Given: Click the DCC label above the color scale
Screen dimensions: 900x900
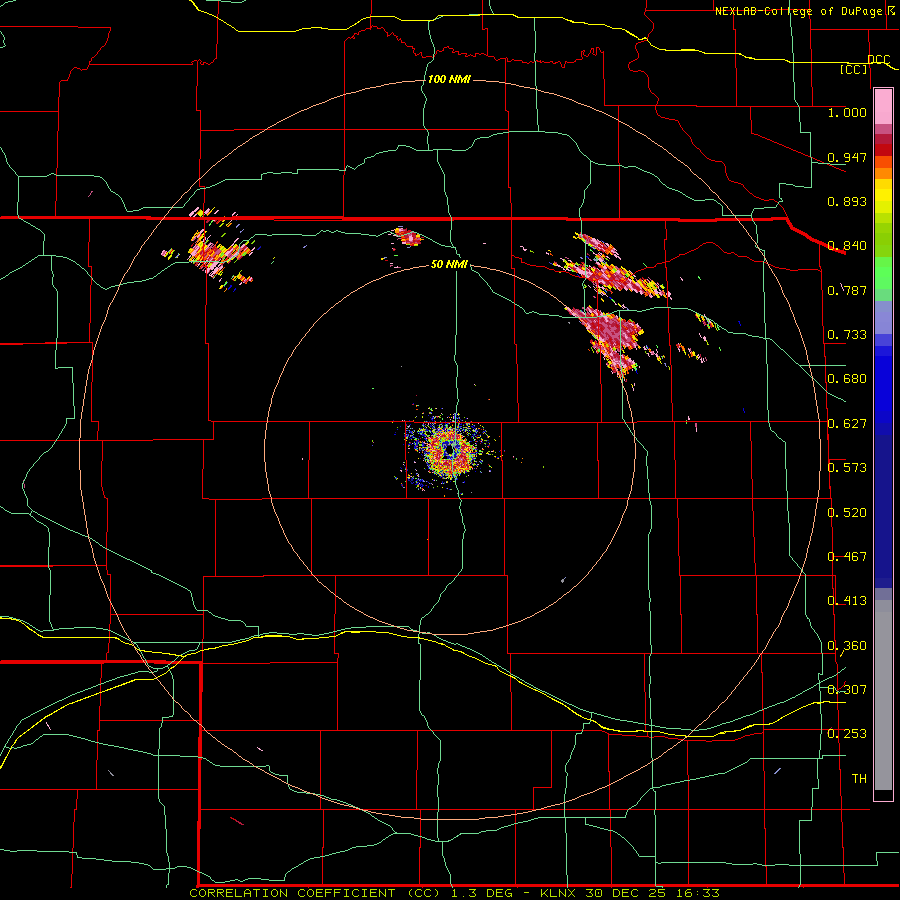Looking at the screenshot, I should tap(879, 59).
